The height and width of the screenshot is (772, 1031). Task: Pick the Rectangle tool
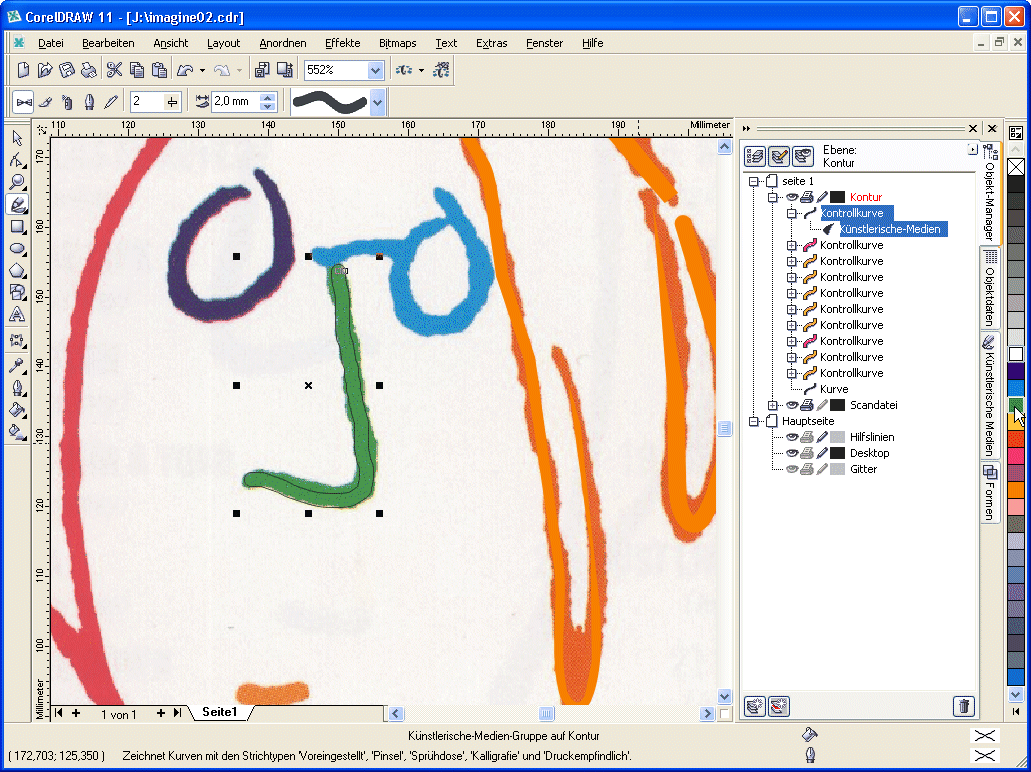(x=17, y=228)
